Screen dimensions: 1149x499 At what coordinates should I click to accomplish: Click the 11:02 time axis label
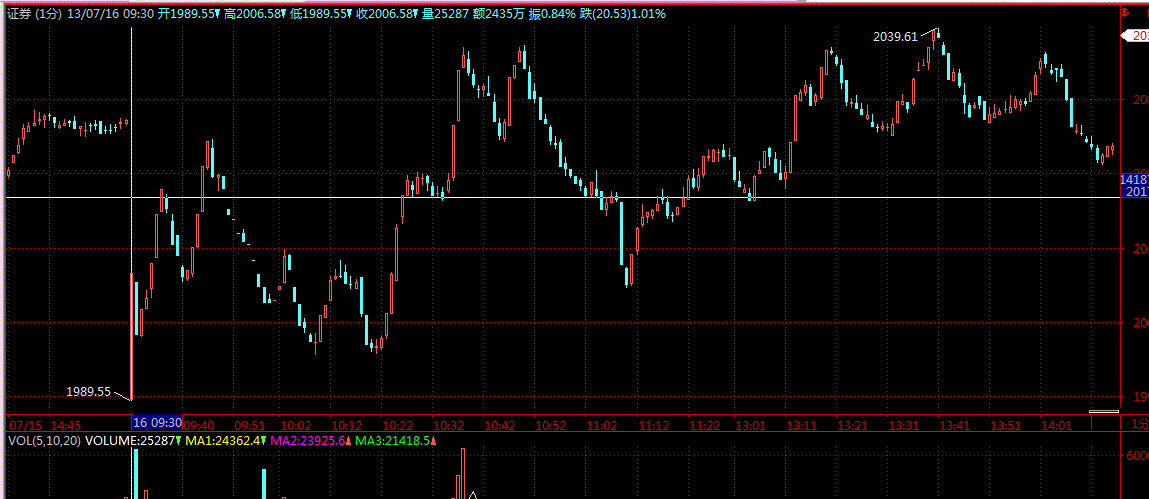pyautogui.click(x=602, y=425)
